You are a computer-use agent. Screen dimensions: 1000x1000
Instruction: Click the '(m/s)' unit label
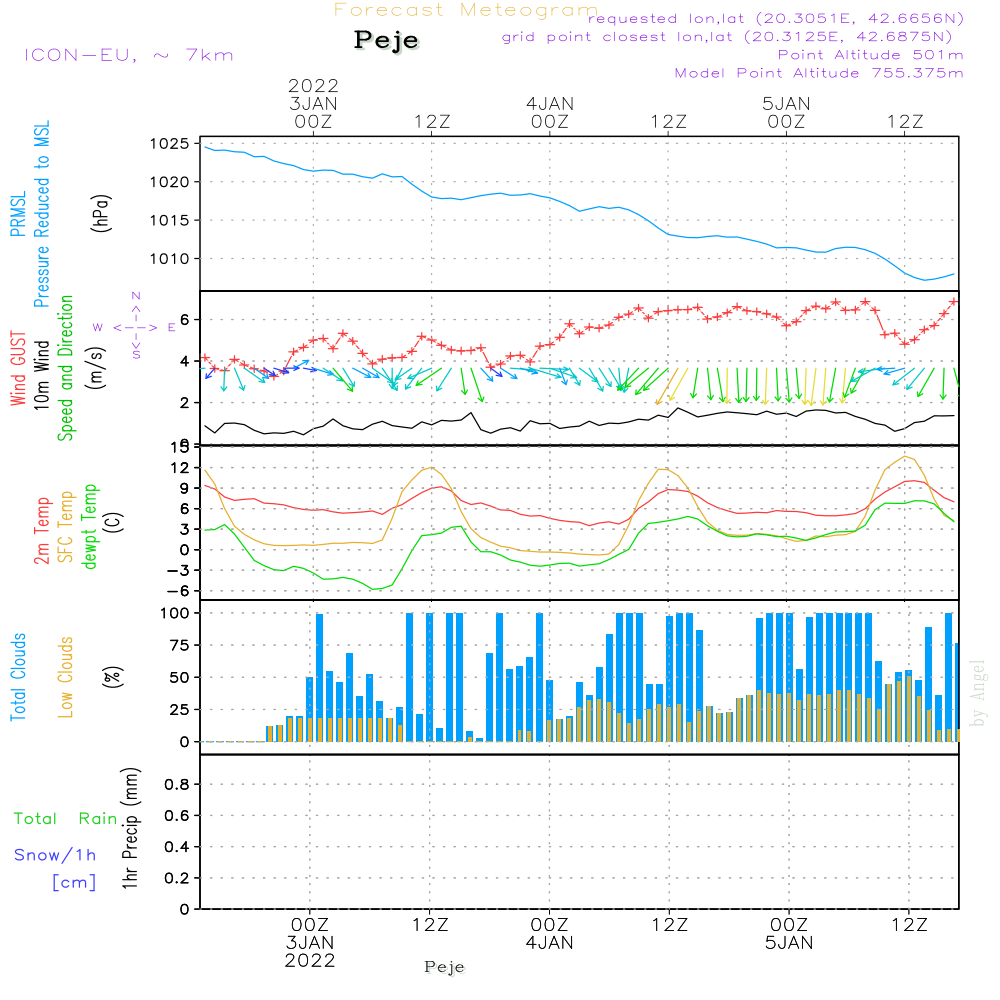96,368
